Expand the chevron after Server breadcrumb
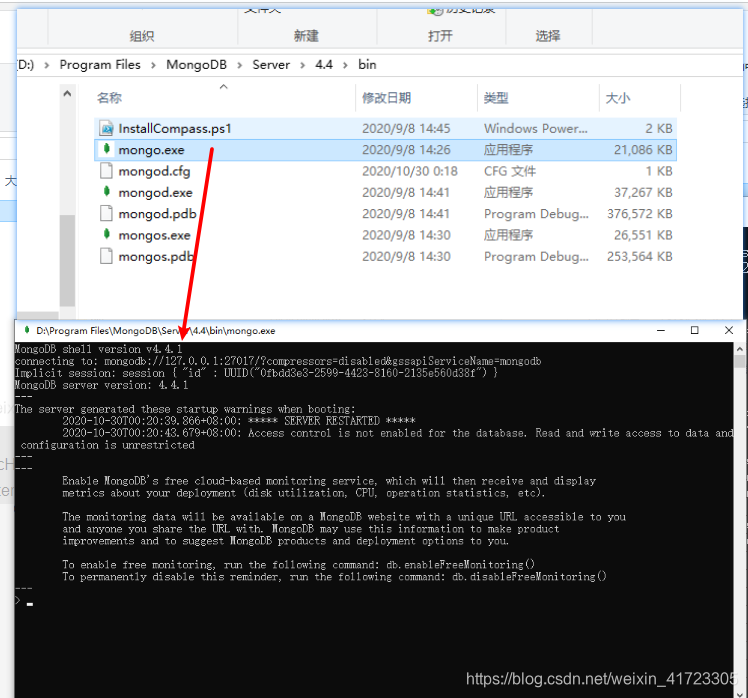 point(302,65)
